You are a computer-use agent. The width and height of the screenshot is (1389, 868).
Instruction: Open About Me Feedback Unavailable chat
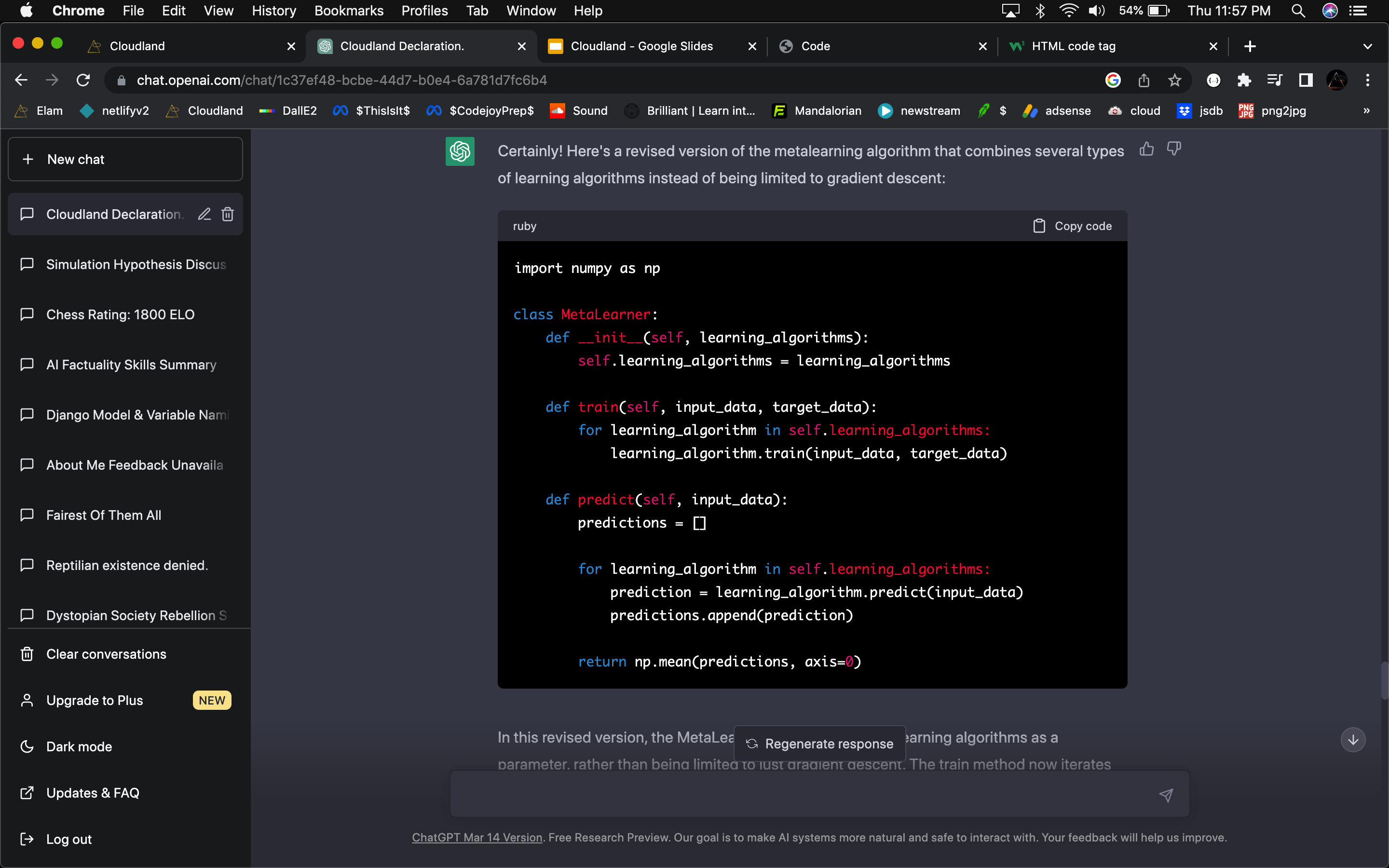pyautogui.click(x=125, y=465)
